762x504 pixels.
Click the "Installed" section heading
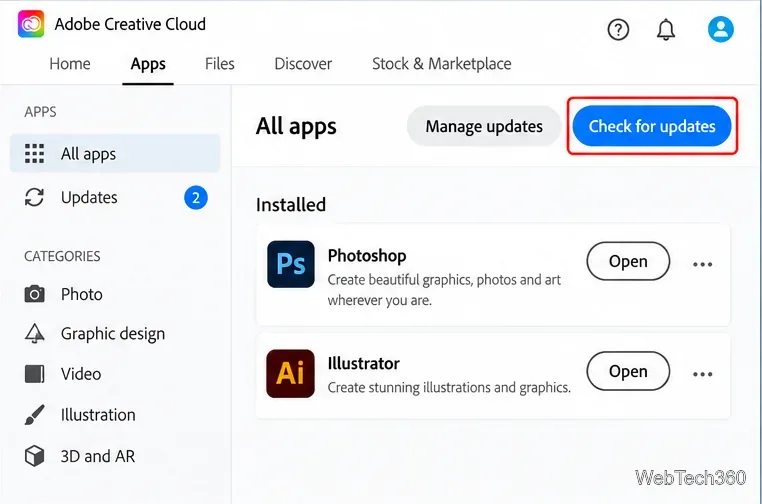[291, 205]
